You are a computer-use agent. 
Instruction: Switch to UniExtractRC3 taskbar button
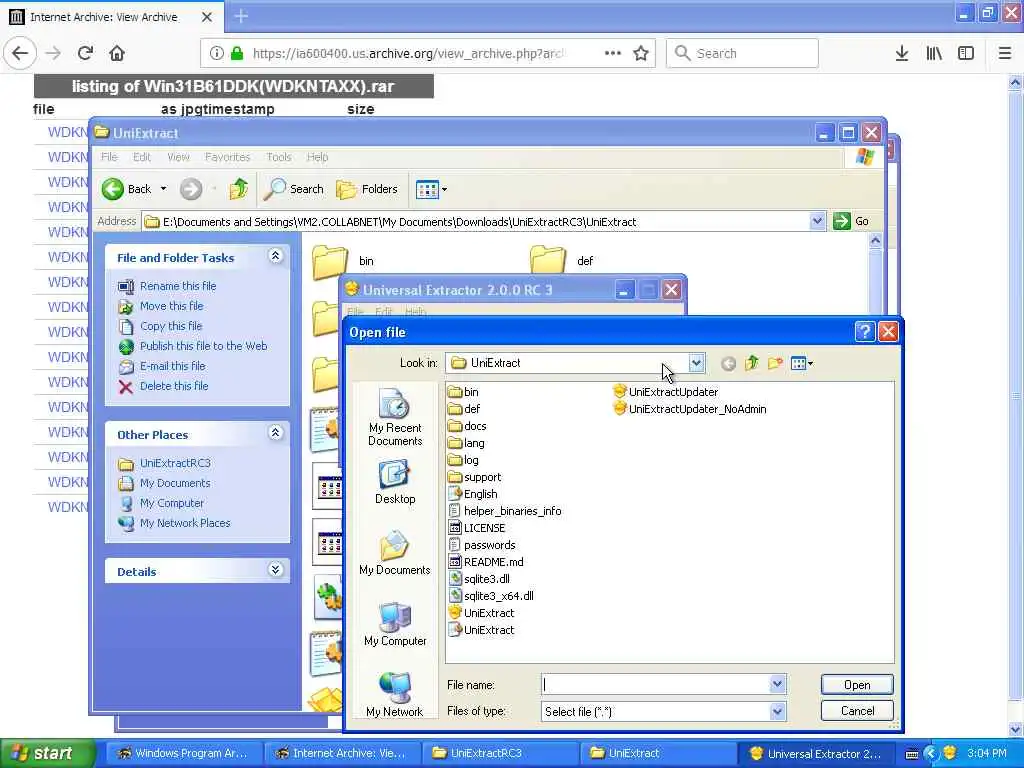499,753
